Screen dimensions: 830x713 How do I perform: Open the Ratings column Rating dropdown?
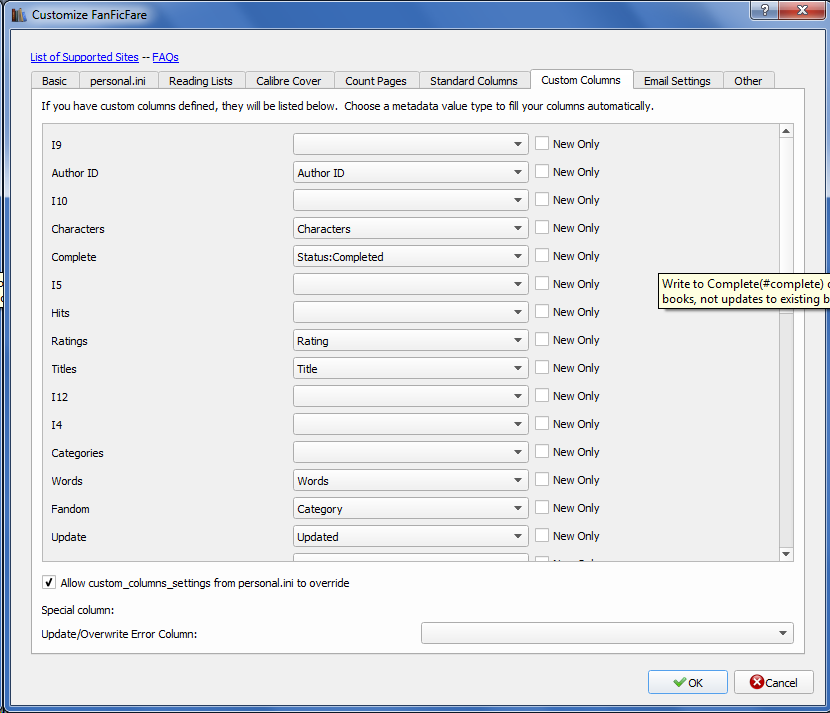click(x=411, y=340)
